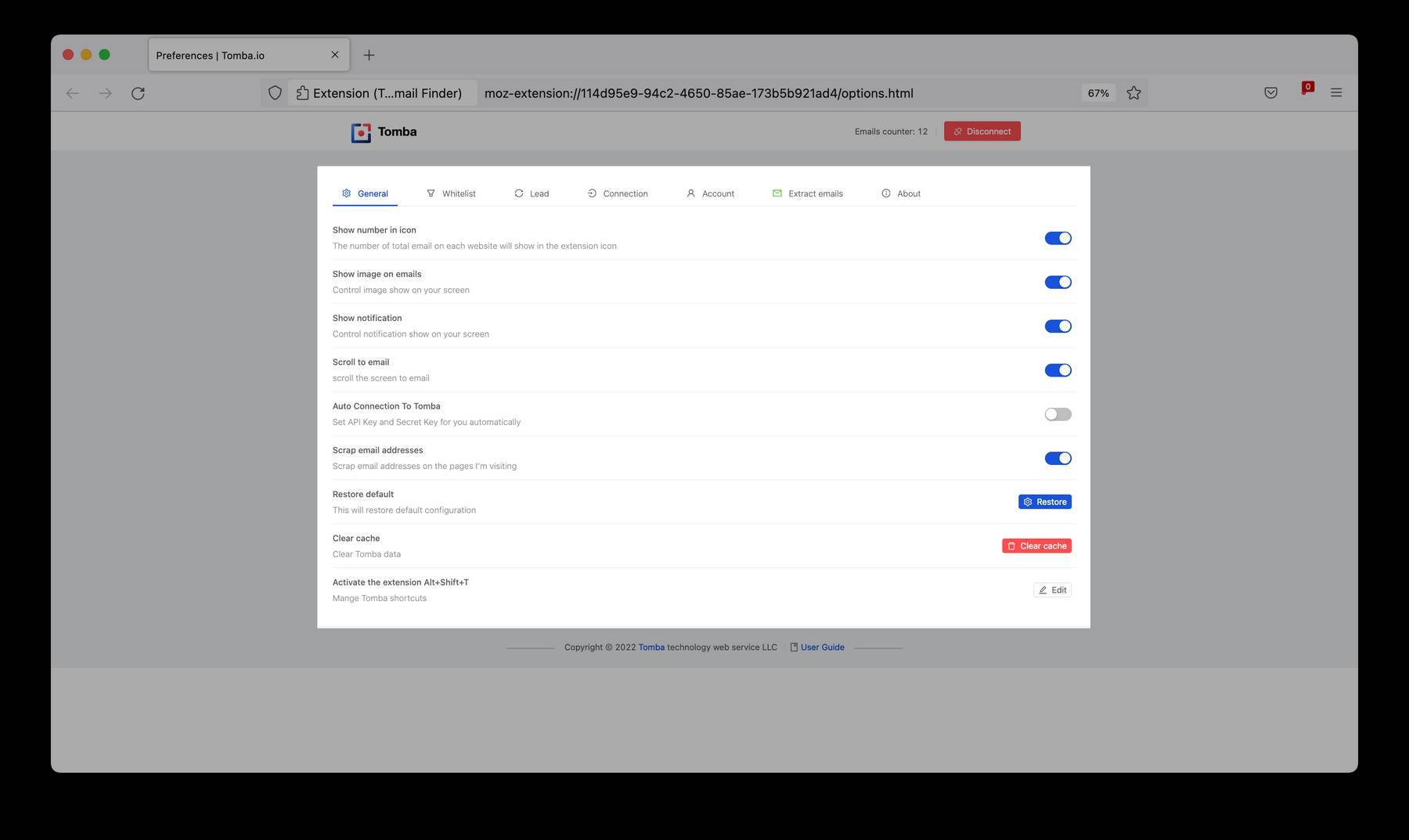
Task: Click 'Show number in icon' label
Action: point(374,230)
